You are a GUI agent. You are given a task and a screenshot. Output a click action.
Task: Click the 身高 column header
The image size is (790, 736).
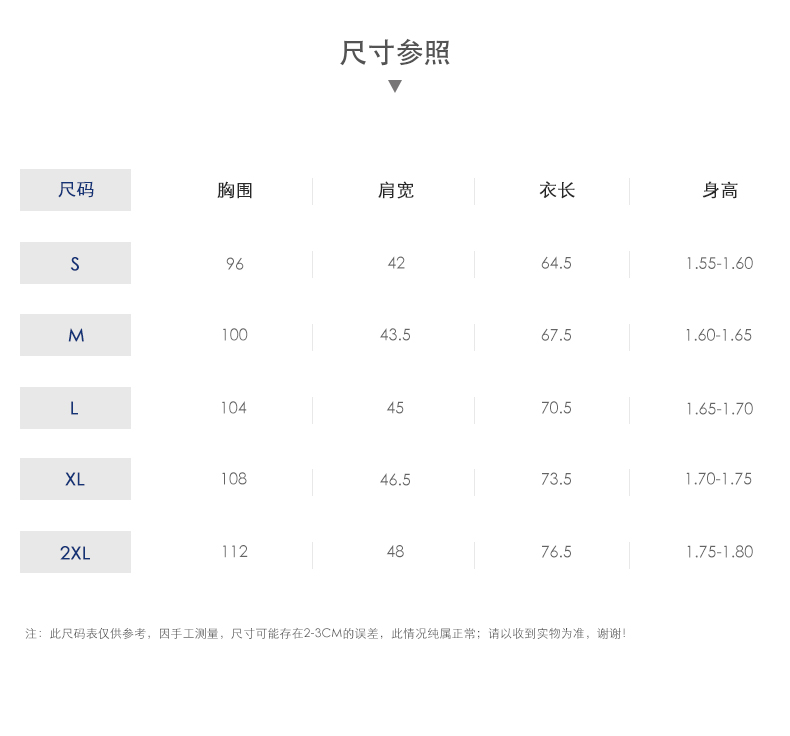click(719, 191)
